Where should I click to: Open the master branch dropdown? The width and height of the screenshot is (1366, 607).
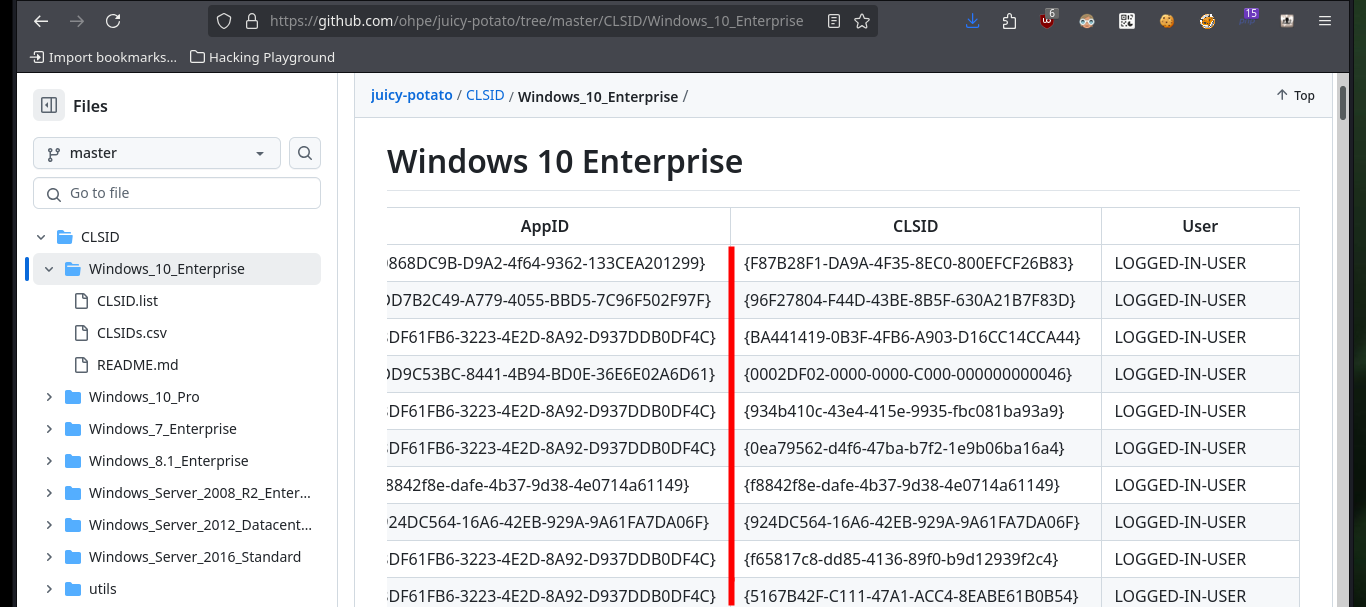(157, 153)
